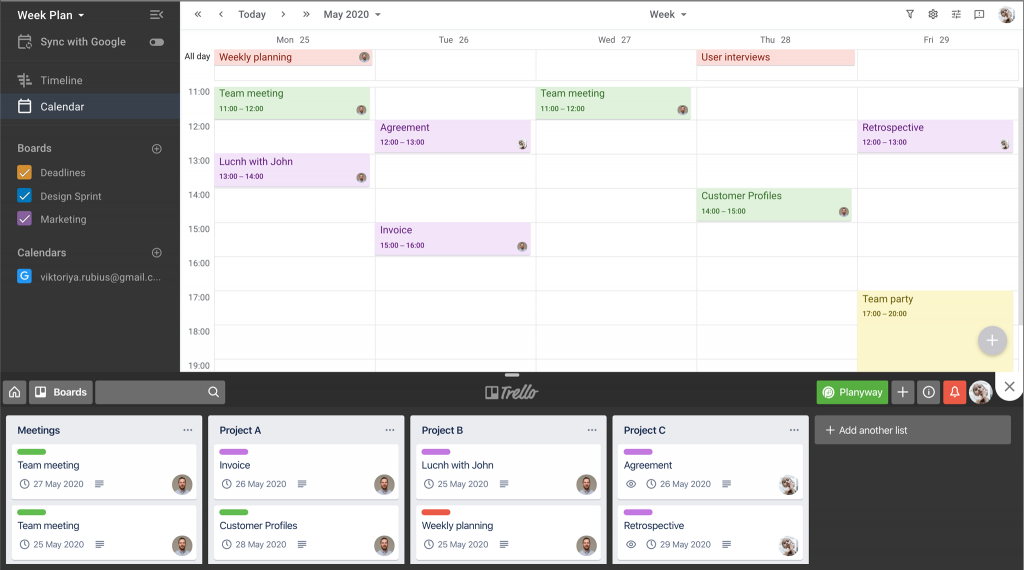Click the Today button
Image resolution: width=1024 pixels, height=570 pixels.
252,15
